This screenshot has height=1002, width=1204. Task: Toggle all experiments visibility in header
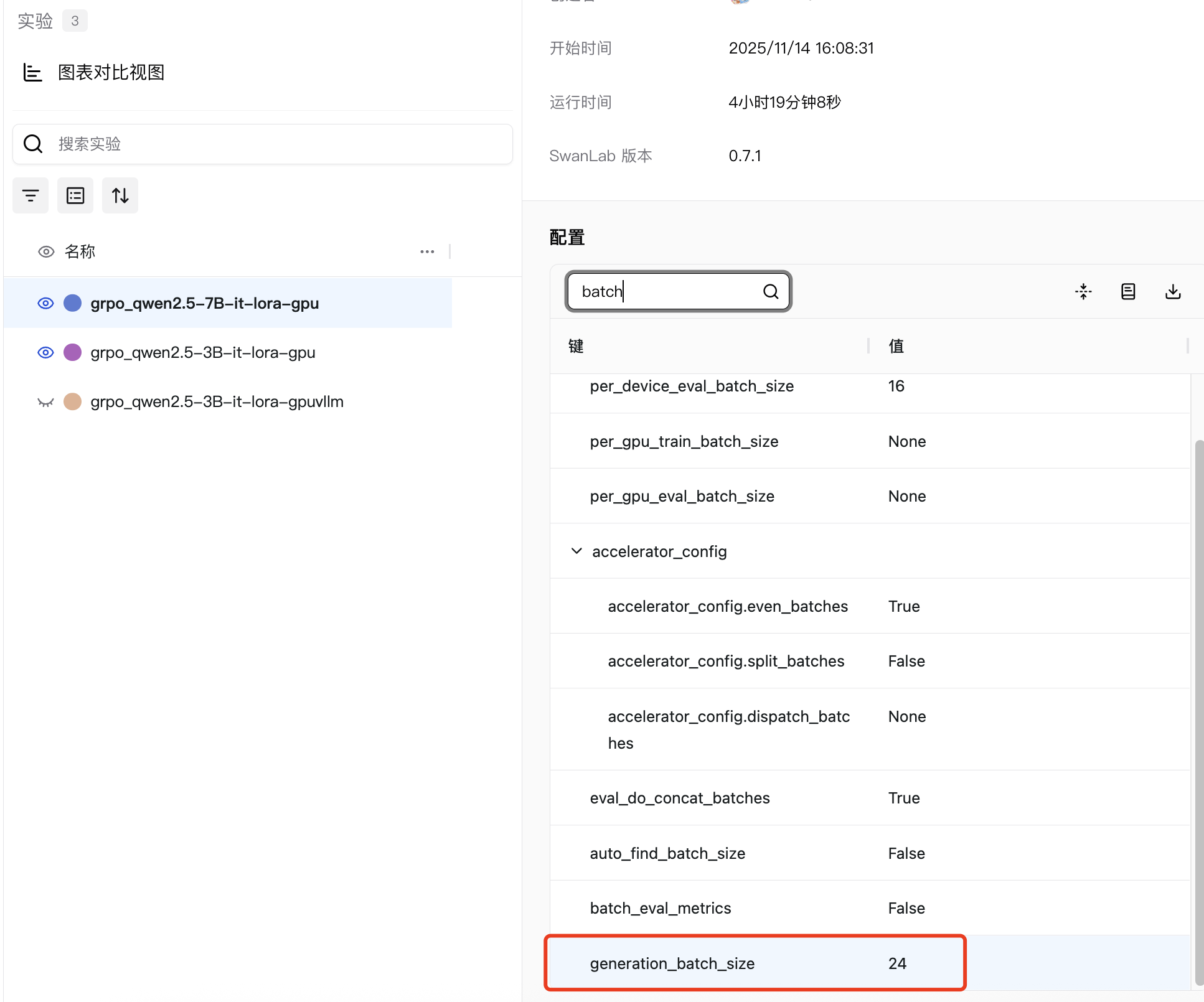pos(46,251)
